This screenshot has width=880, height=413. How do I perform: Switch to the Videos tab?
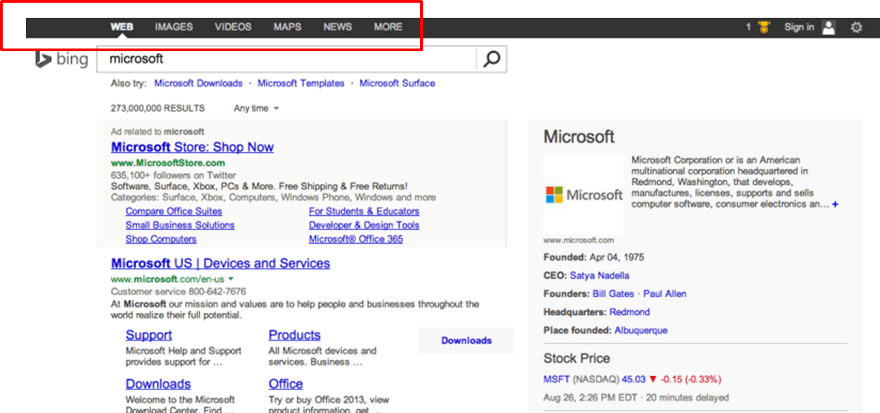233,27
